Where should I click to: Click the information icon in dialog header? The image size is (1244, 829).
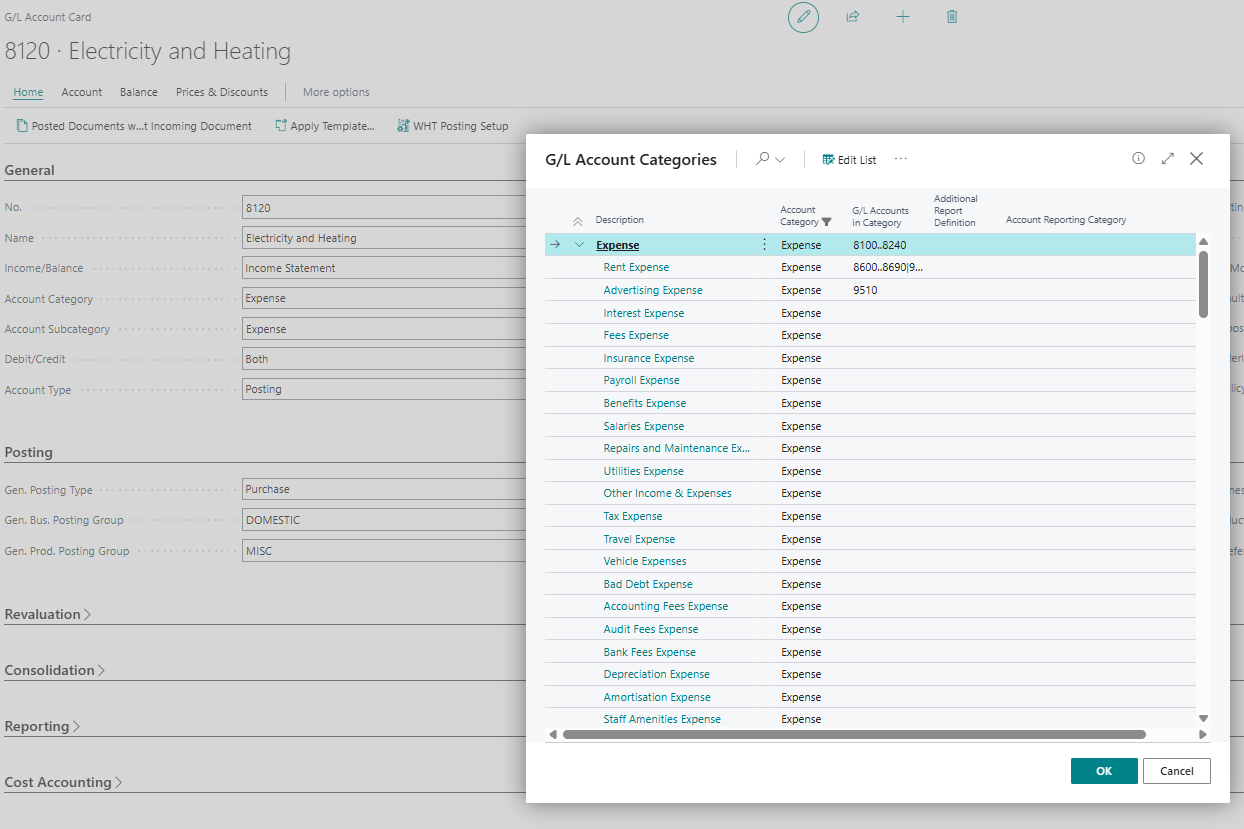pos(1138,159)
